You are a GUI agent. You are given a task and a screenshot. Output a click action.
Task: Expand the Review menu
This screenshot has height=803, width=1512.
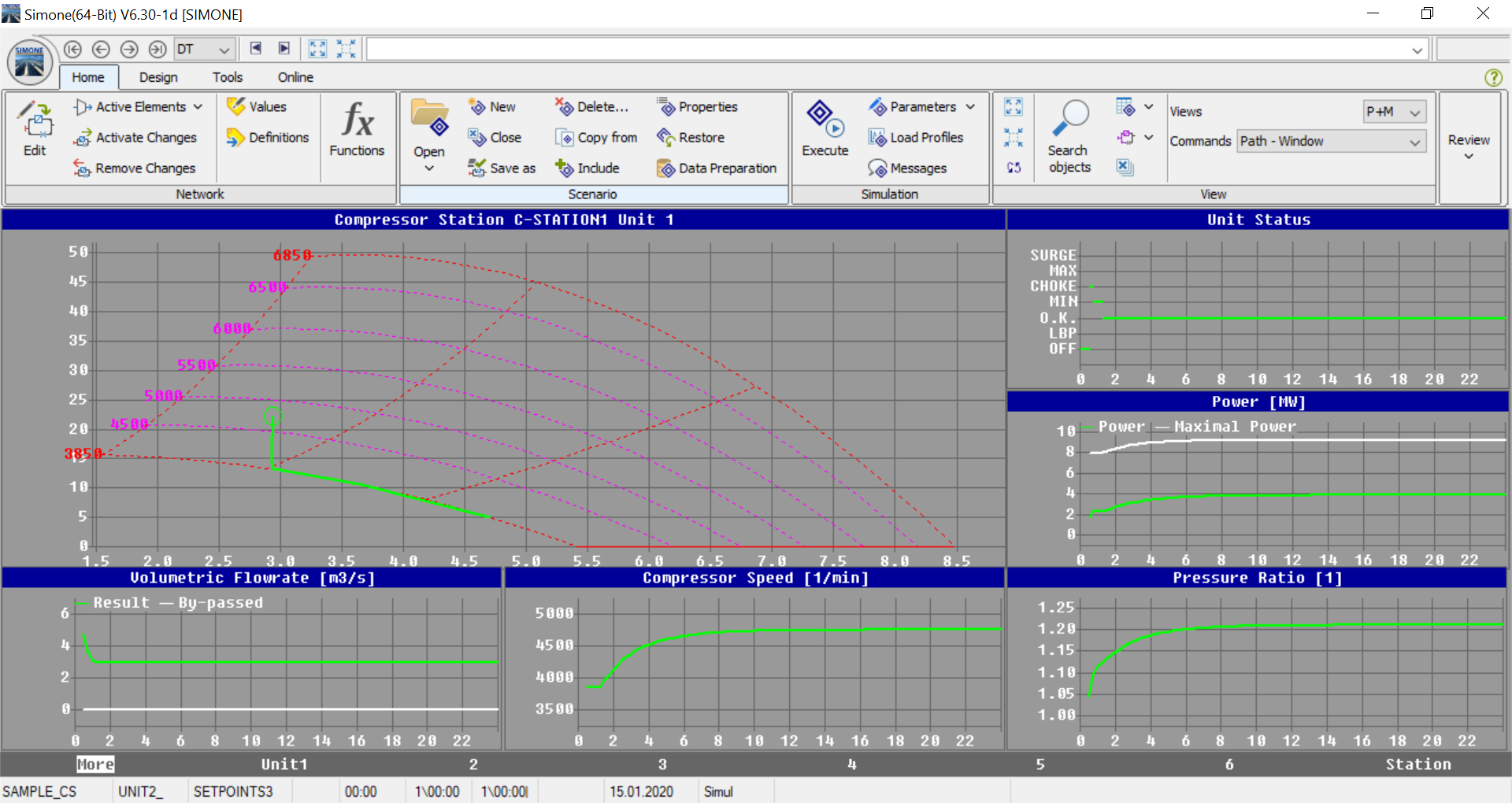pos(1469,147)
